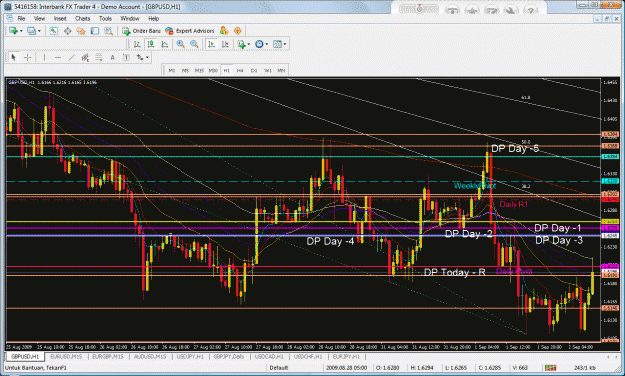Select the H1 timeframe button
This screenshot has width=625, height=376.
pos(226,71)
